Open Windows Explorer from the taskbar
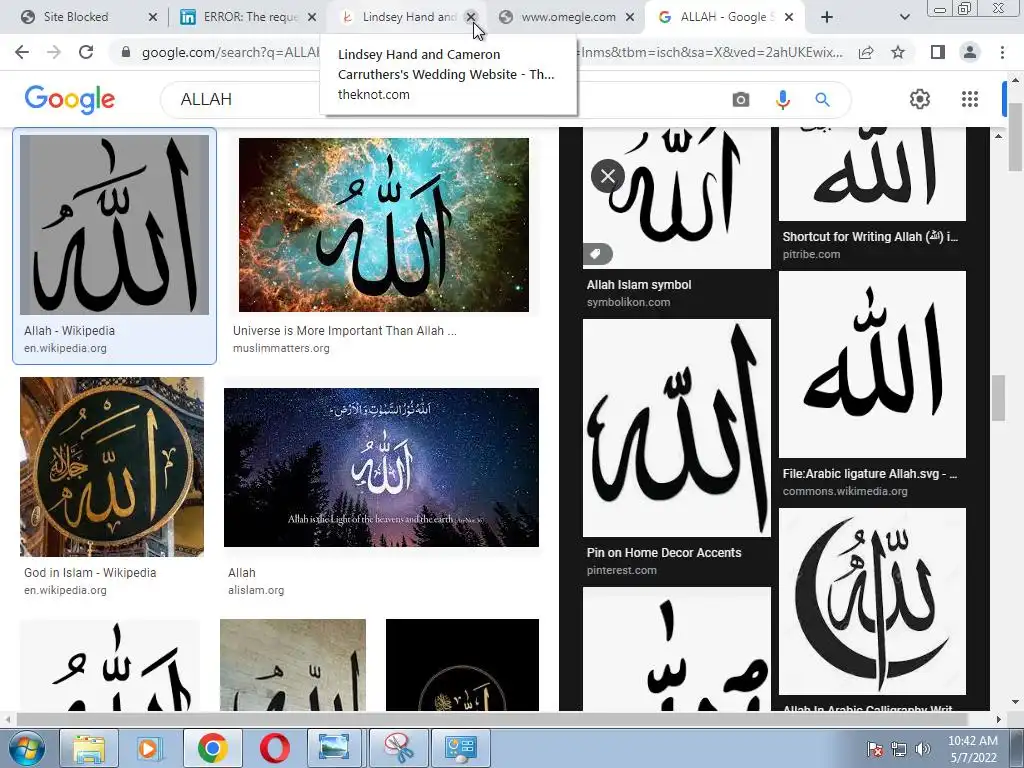This screenshot has height=768, width=1024. (x=89, y=748)
